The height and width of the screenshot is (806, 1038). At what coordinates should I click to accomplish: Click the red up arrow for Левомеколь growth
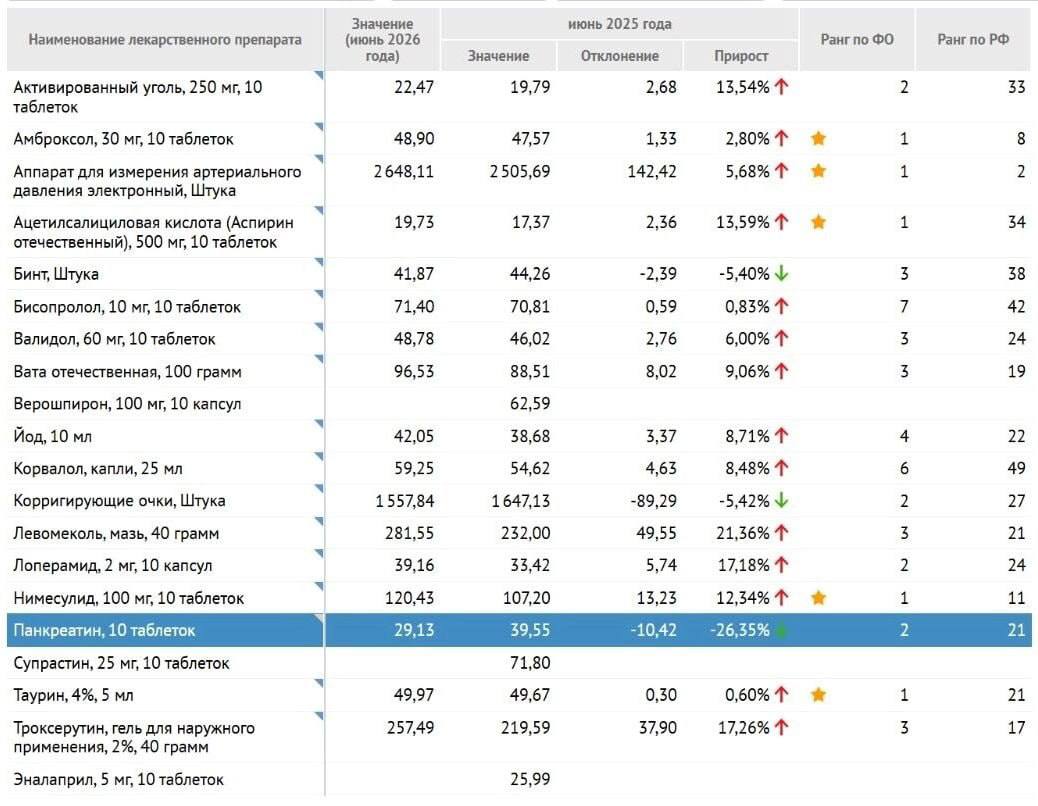782,533
